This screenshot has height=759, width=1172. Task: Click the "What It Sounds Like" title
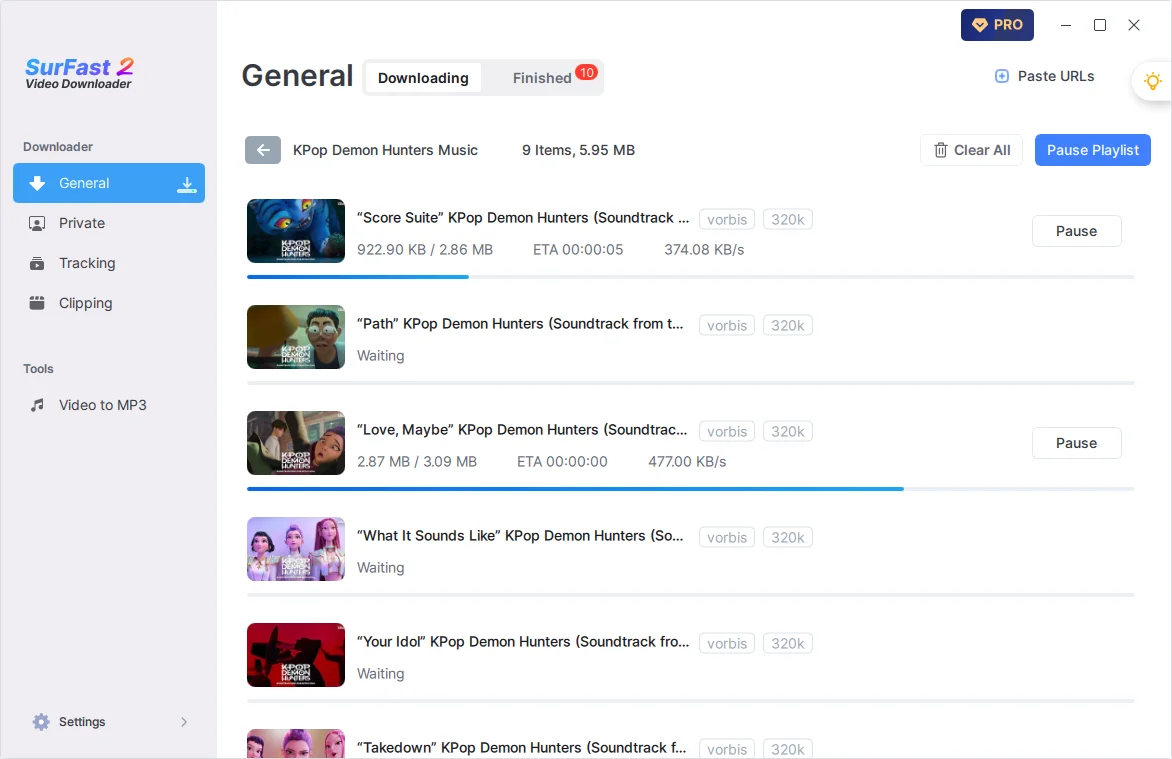click(520, 535)
